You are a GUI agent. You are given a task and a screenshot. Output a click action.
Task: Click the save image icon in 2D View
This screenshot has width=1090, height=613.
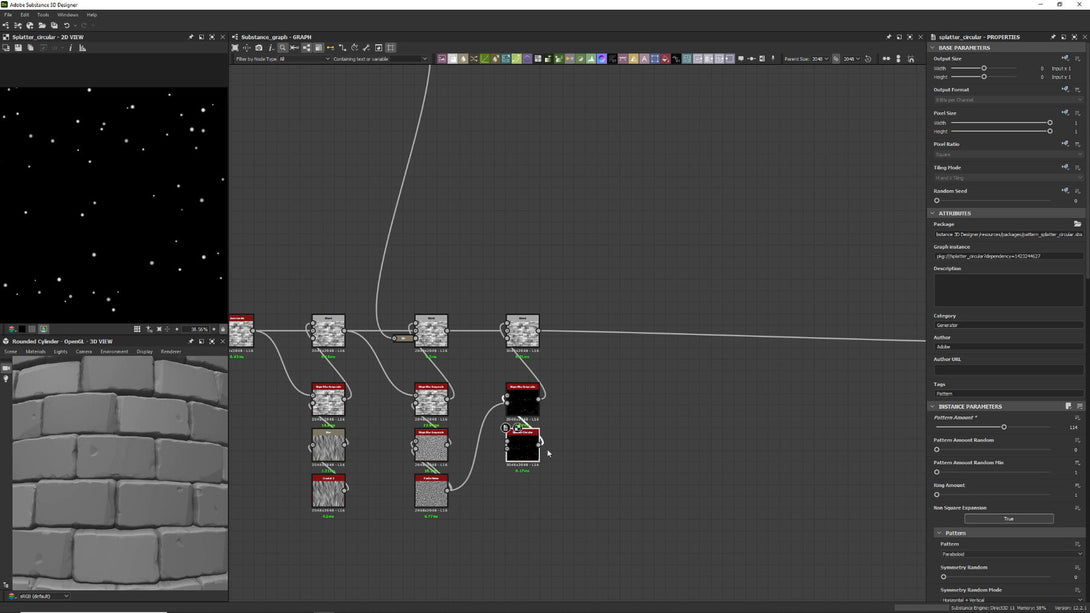(18, 48)
